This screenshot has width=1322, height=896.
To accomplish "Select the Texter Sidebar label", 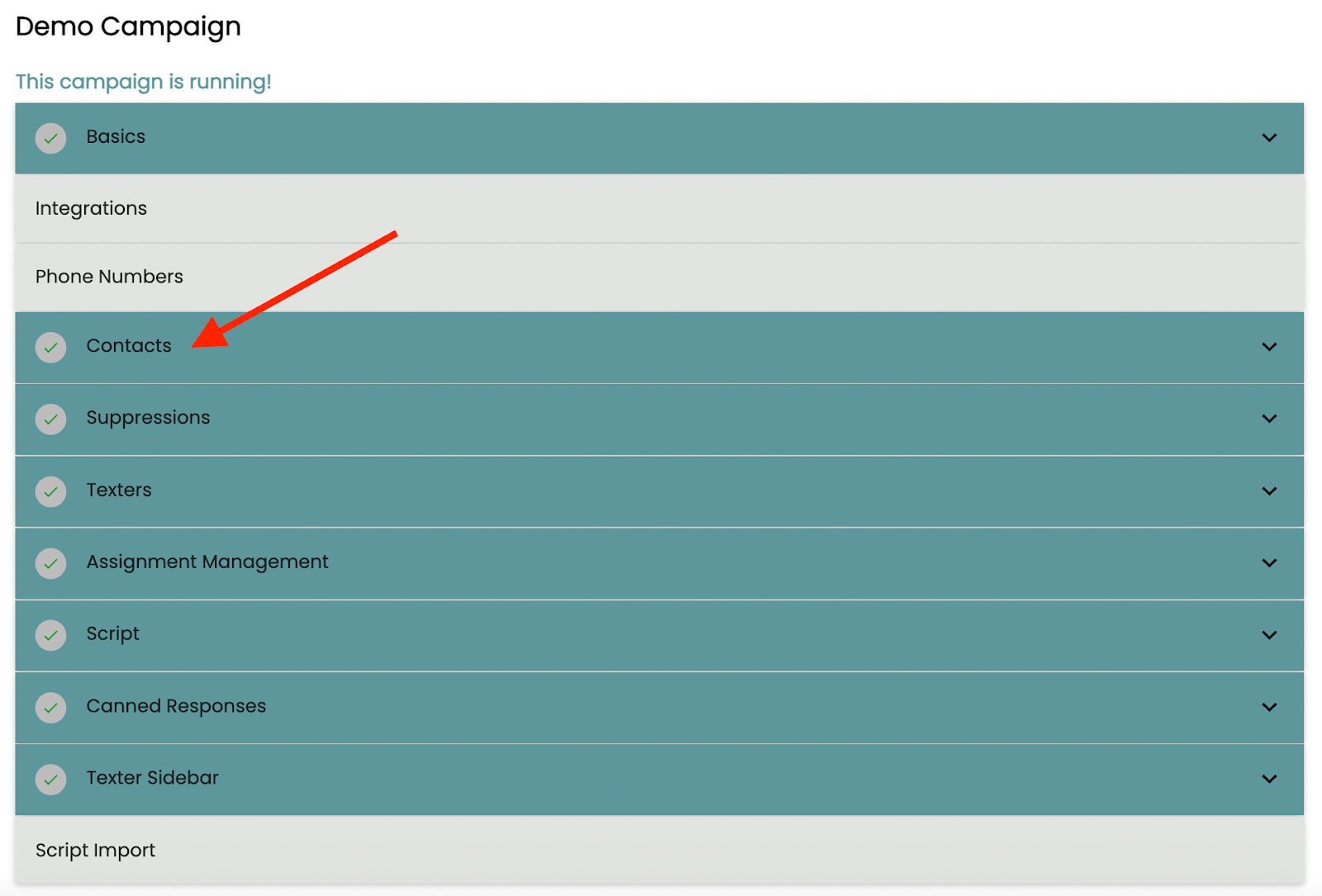I will coord(152,778).
